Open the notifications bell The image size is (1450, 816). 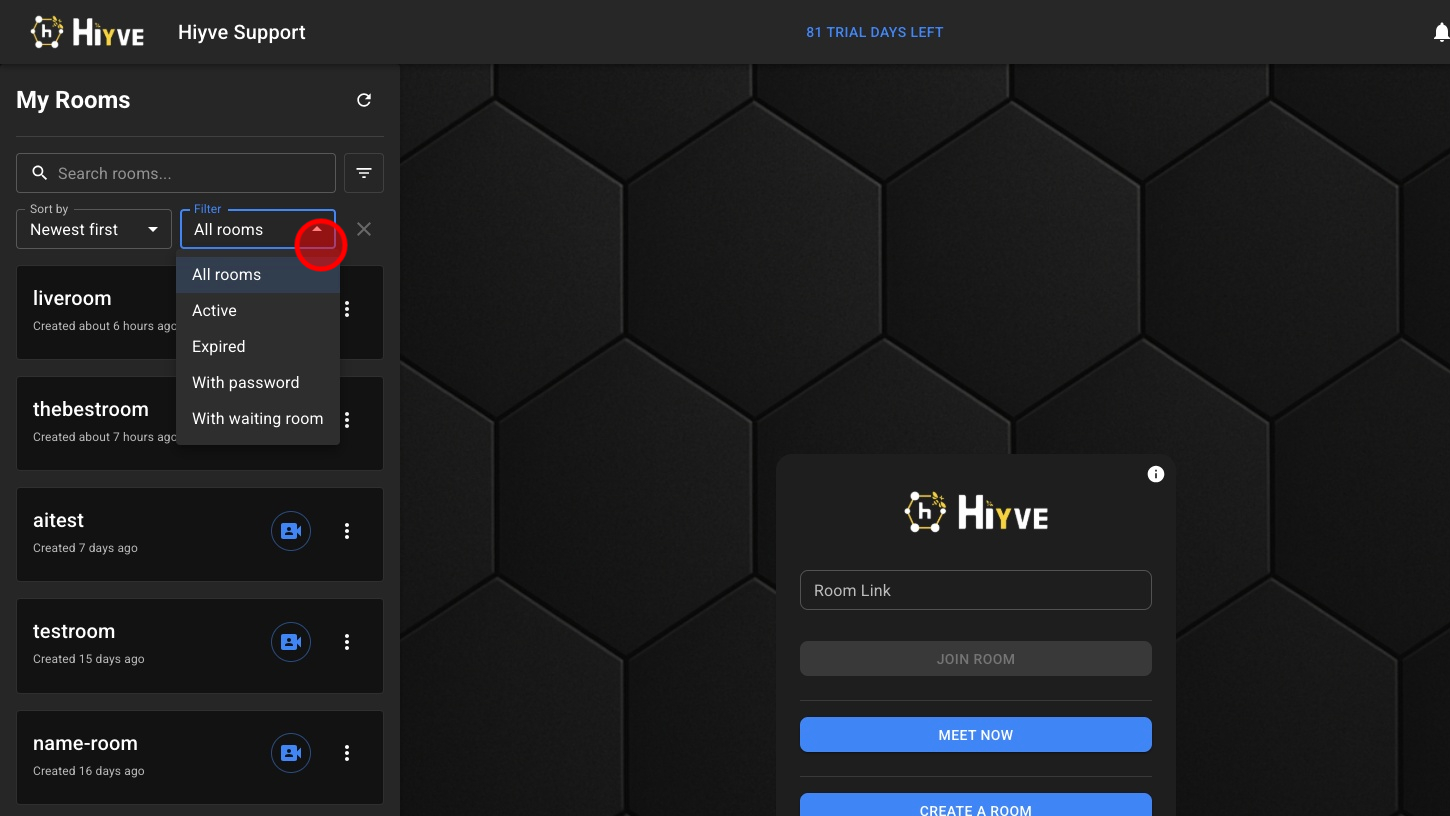pos(1440,33)
